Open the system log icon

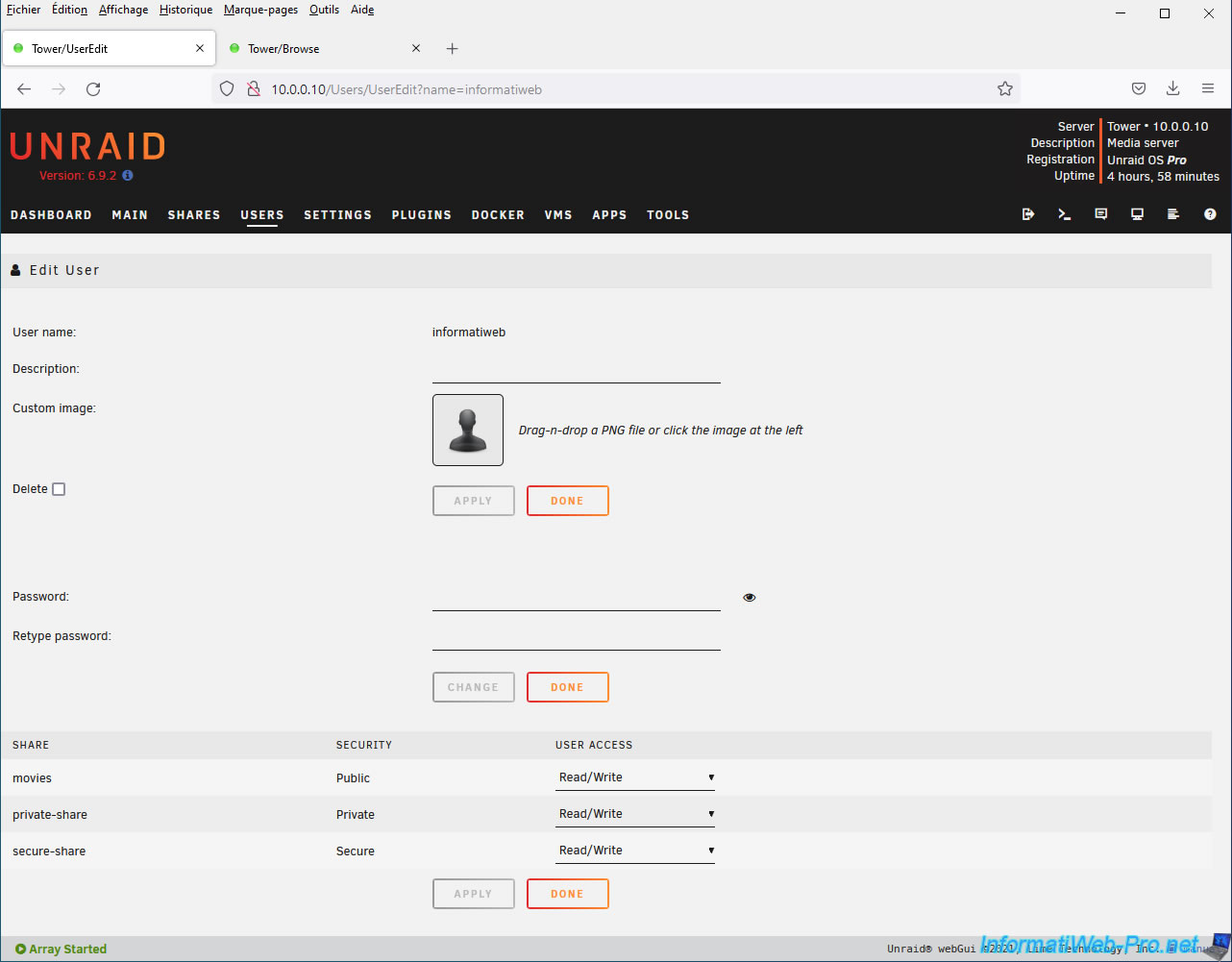tap(1173, 214)
